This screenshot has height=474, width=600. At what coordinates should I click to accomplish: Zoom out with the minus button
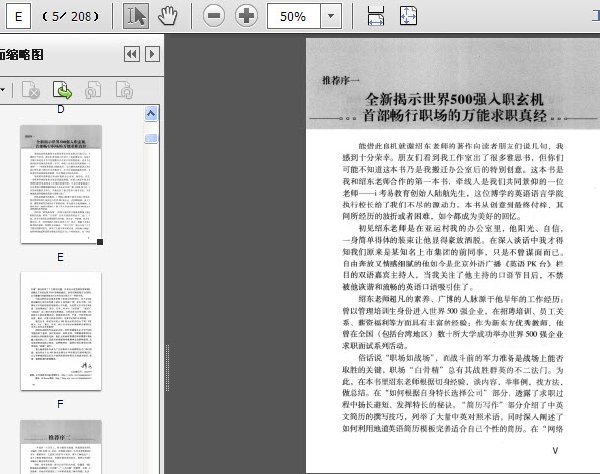tap(214, 16)
